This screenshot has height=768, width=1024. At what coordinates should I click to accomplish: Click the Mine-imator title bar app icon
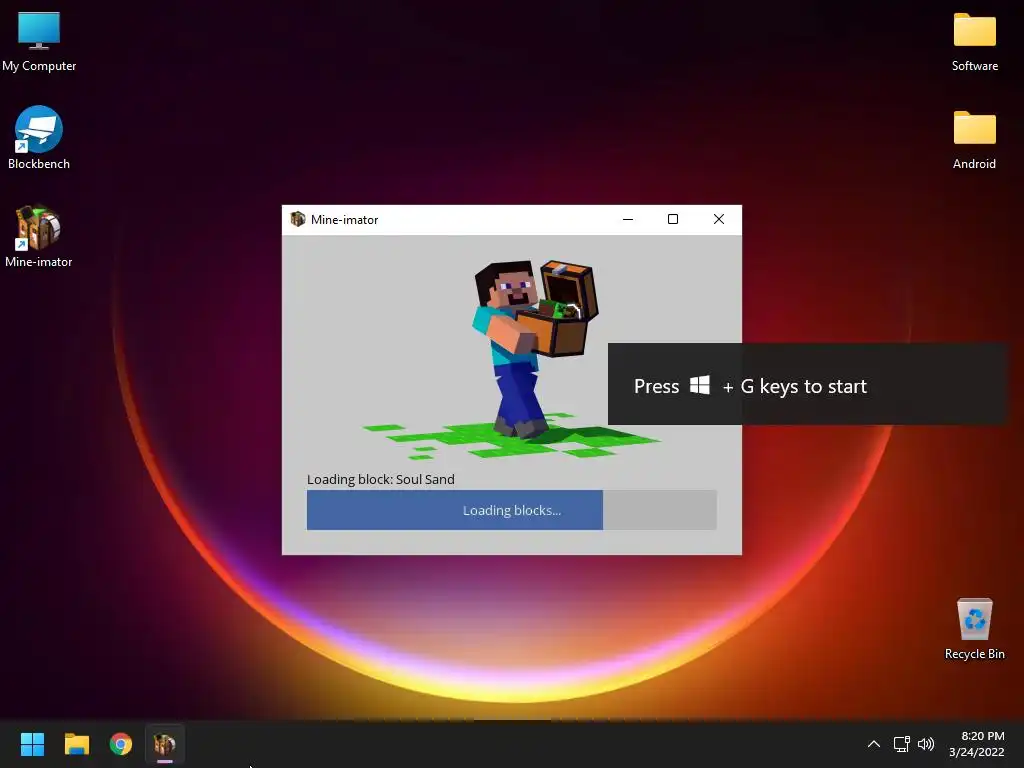coord(298,219)
